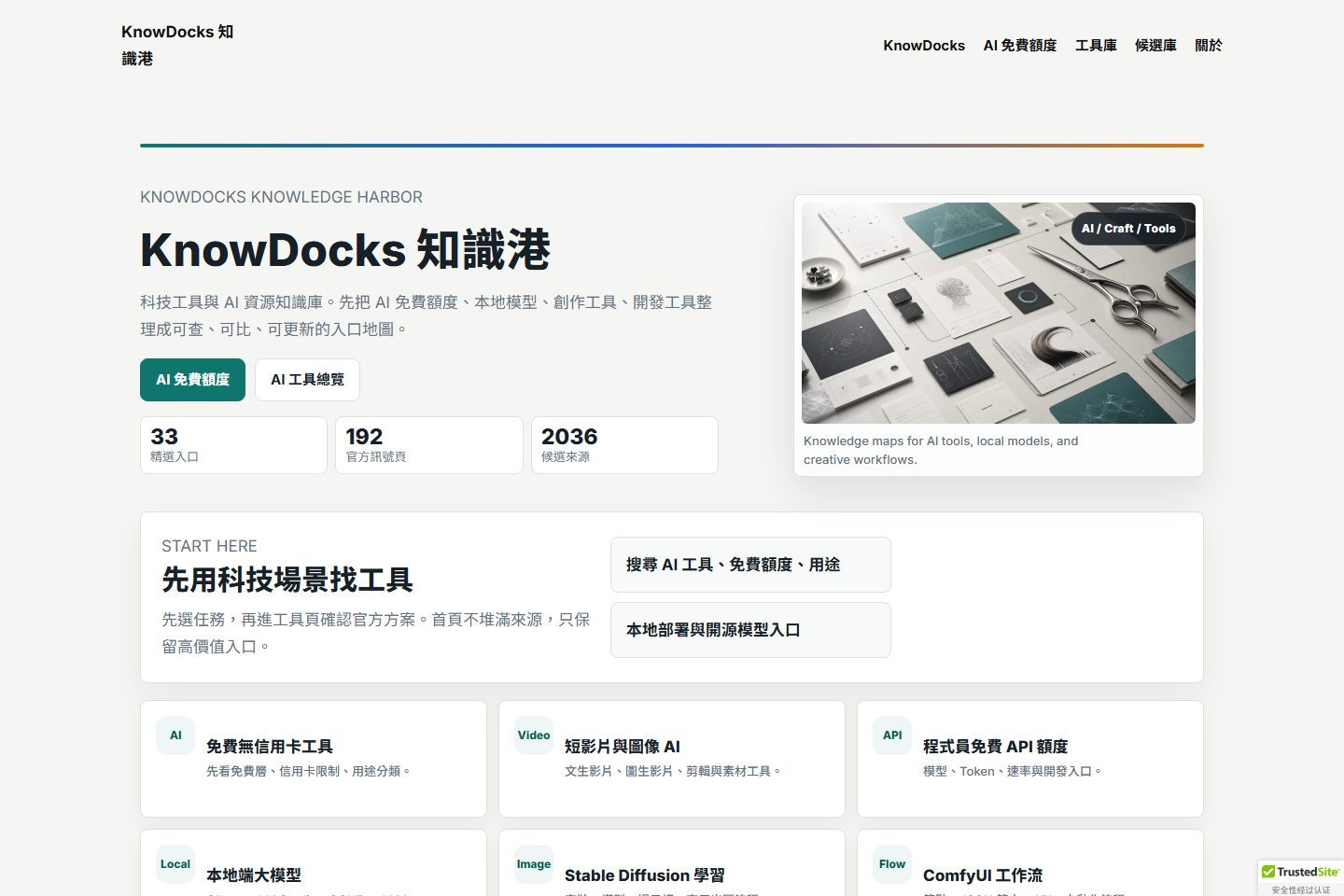This screenshot has height=896, width=1344.
Task: Click the Video icon badge
Action: click(534, 735)
